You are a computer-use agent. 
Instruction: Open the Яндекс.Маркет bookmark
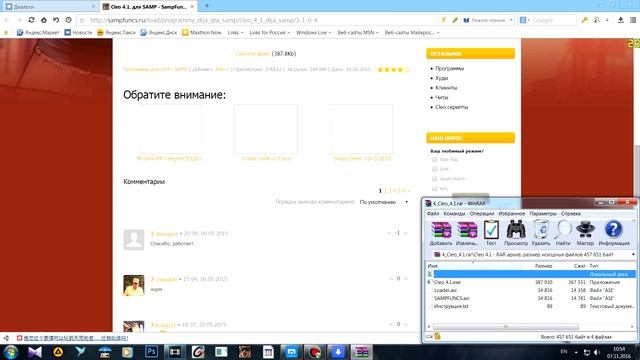(38, 32)
